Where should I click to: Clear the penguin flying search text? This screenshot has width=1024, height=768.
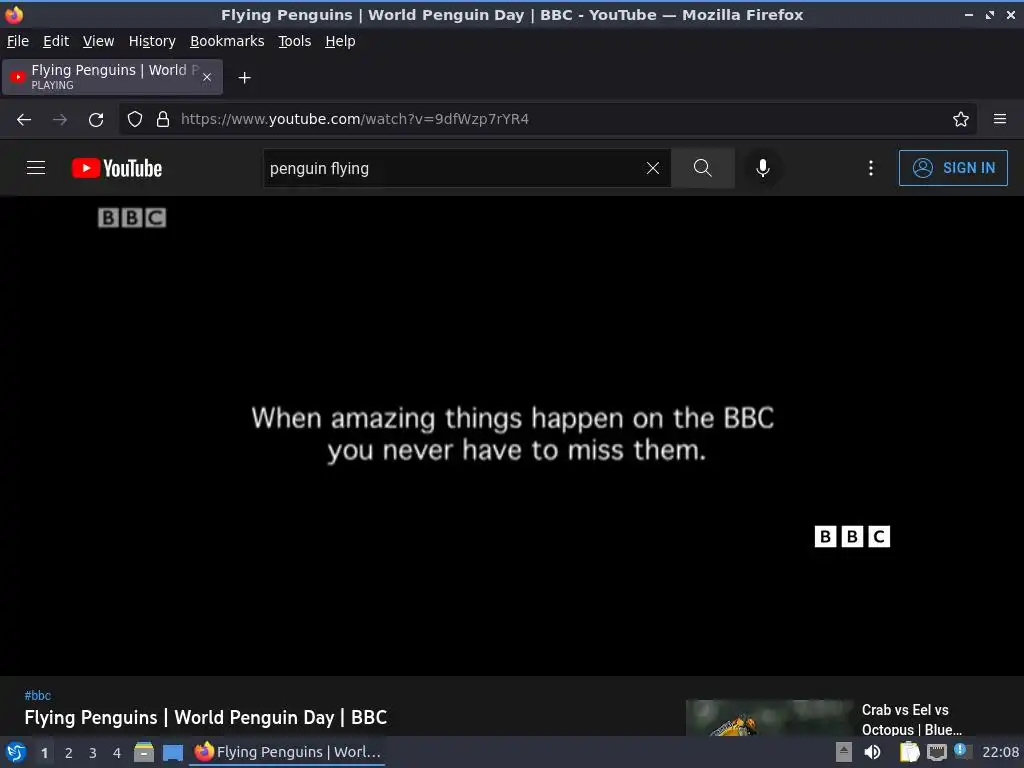pyautogui.click(x=652, y=168)
